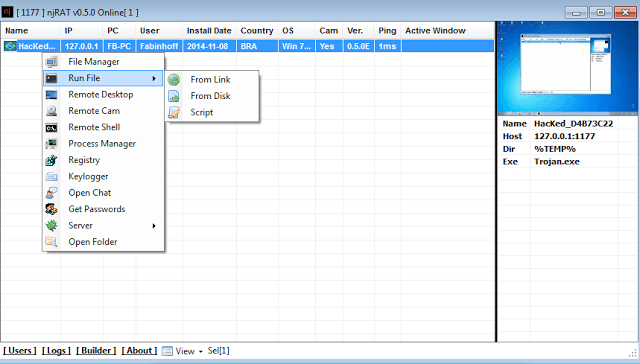
Task: Open the View dropdown arrow
Action: [200, 351]
